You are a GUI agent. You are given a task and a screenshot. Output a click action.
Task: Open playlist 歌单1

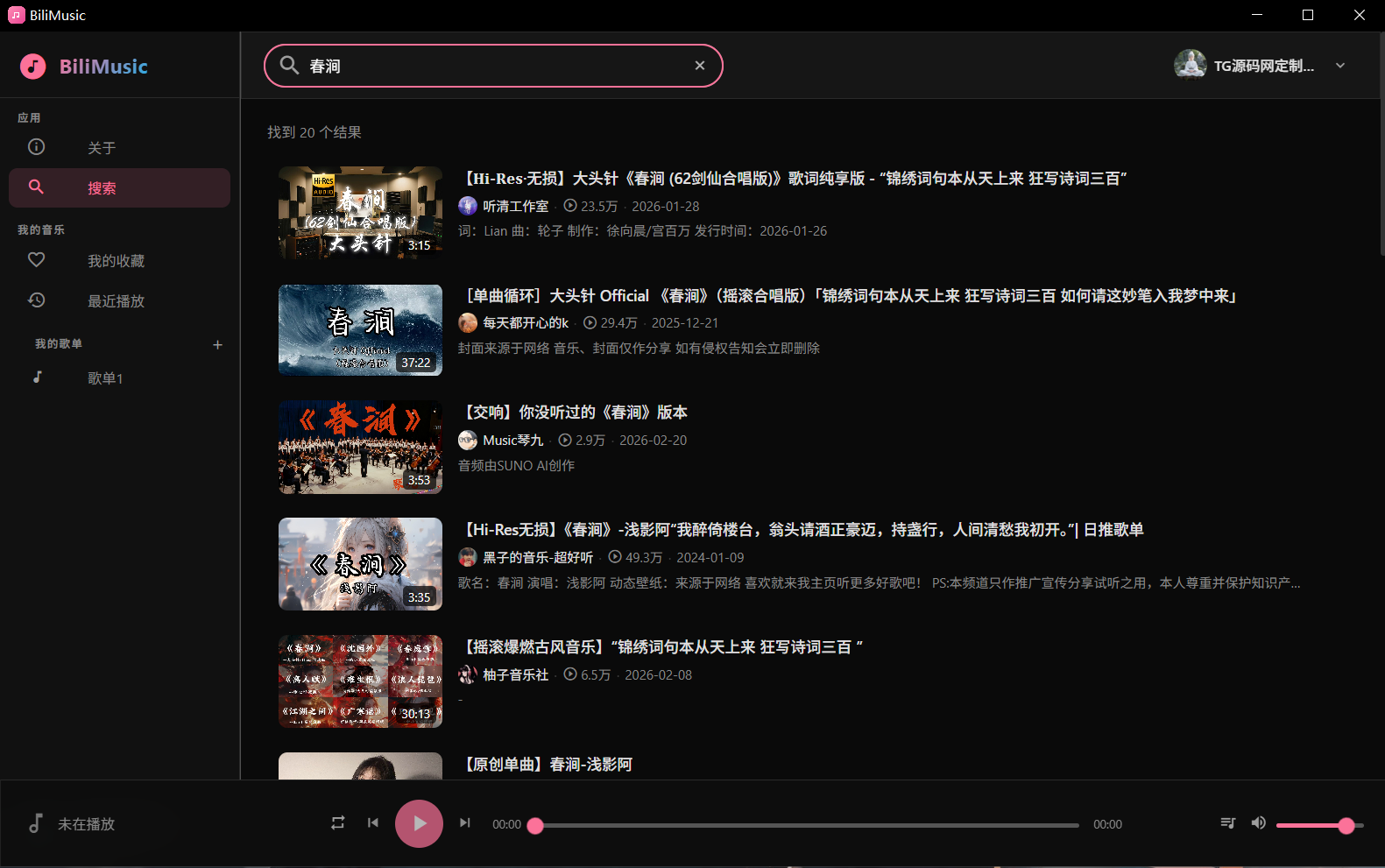(x=105, y=378)
